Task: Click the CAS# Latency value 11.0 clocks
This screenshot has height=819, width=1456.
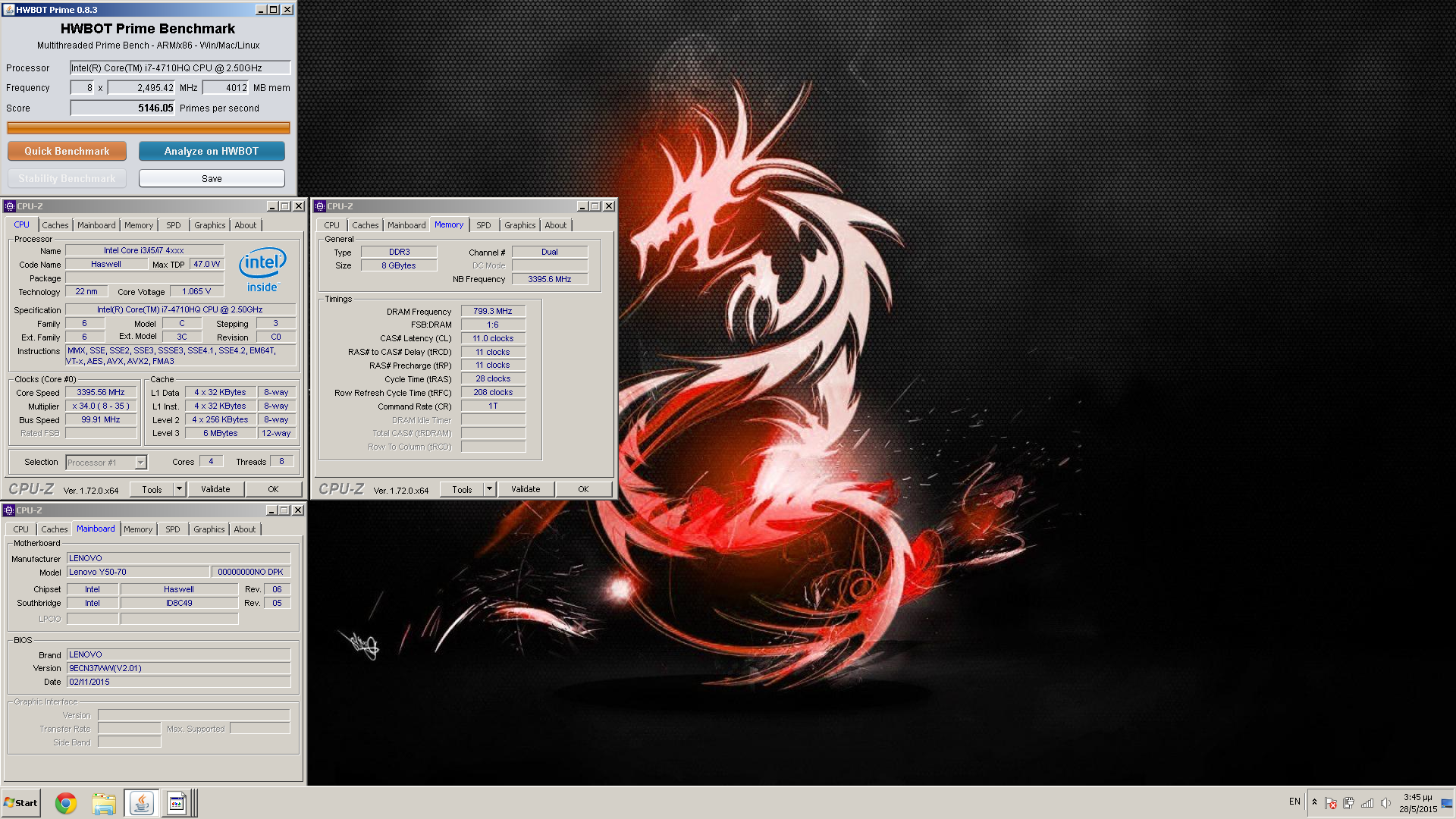Action: 493,338
